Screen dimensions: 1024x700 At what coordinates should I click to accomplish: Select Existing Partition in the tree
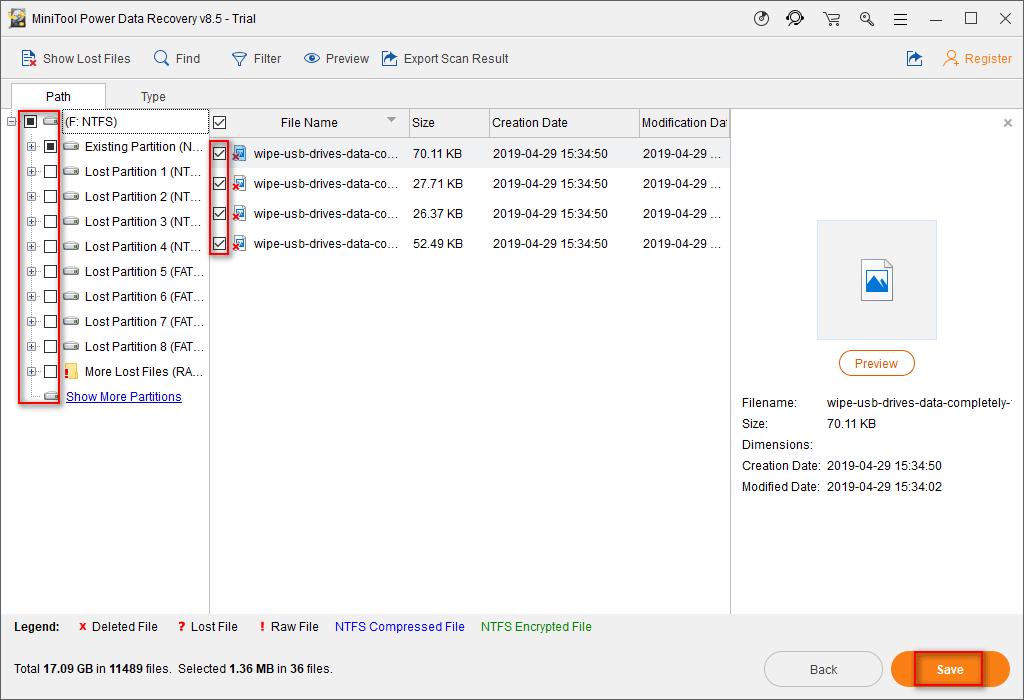point(144,147)
